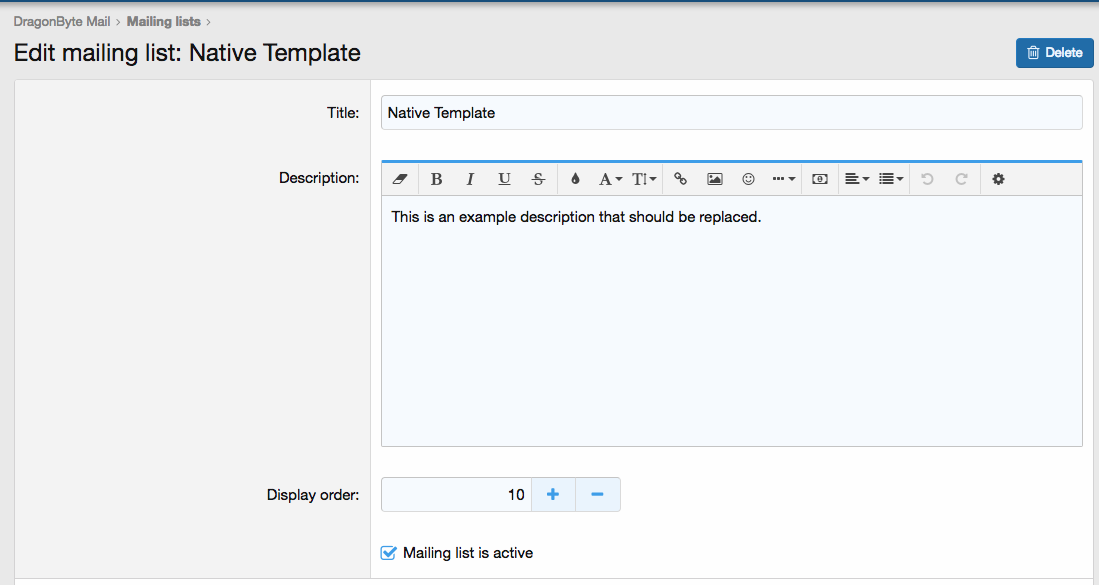Toggle bold formatting in editor
1099x585 pixels.
click(x=436, y=179)
